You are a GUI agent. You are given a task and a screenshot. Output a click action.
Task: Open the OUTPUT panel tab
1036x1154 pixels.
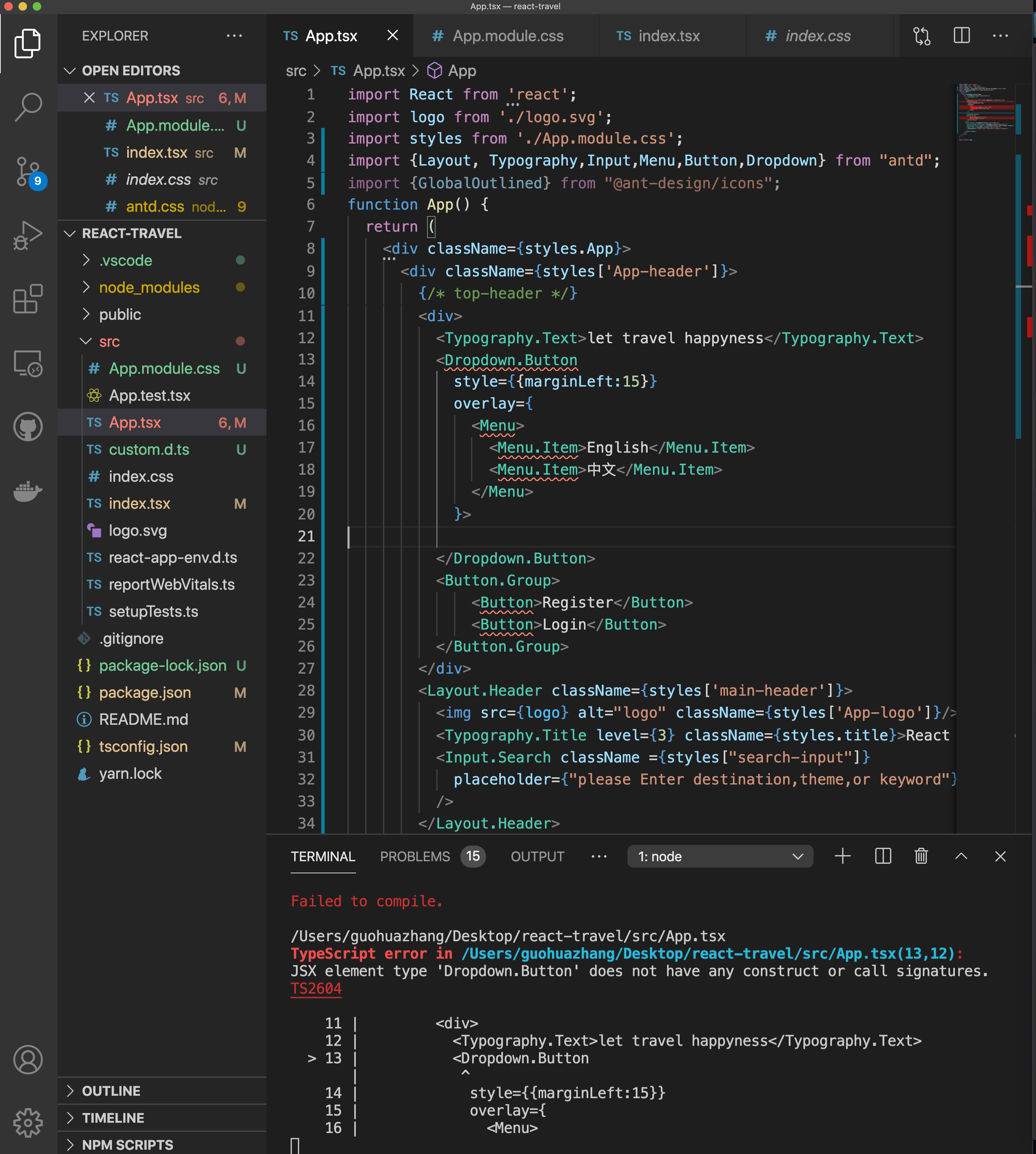point(537,856)
